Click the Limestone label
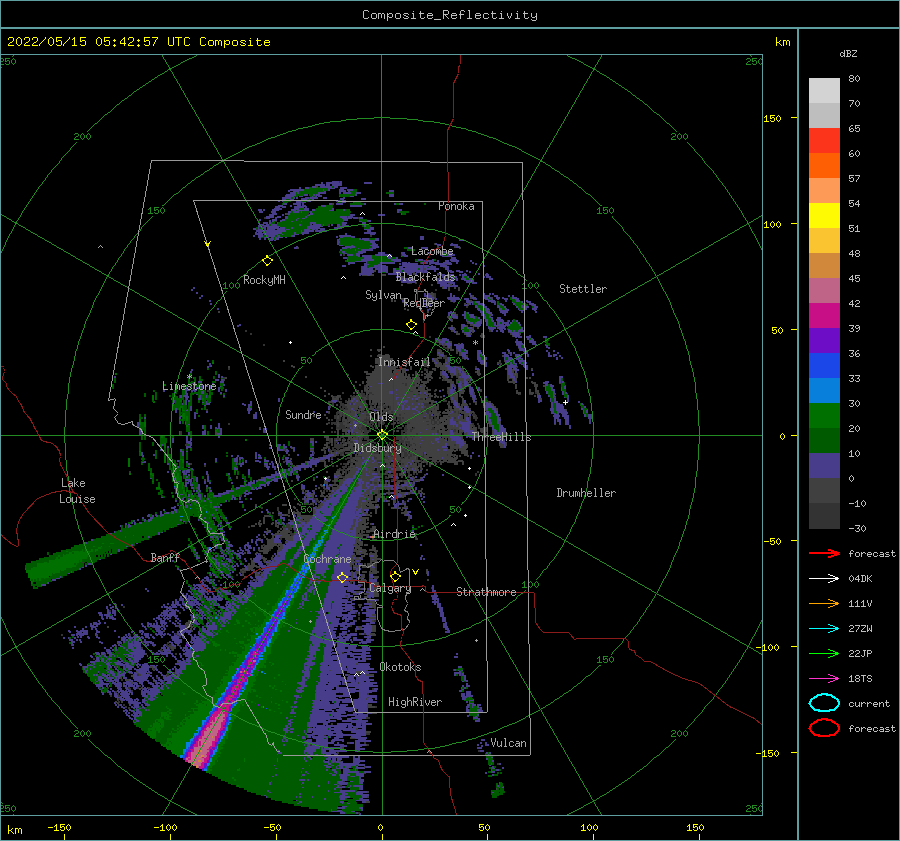This screenshot has height=841, width=900. (189, 386)
